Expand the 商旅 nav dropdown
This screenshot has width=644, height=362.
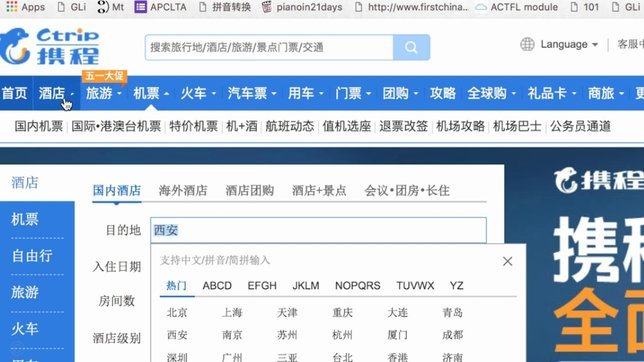pos(606,93)
